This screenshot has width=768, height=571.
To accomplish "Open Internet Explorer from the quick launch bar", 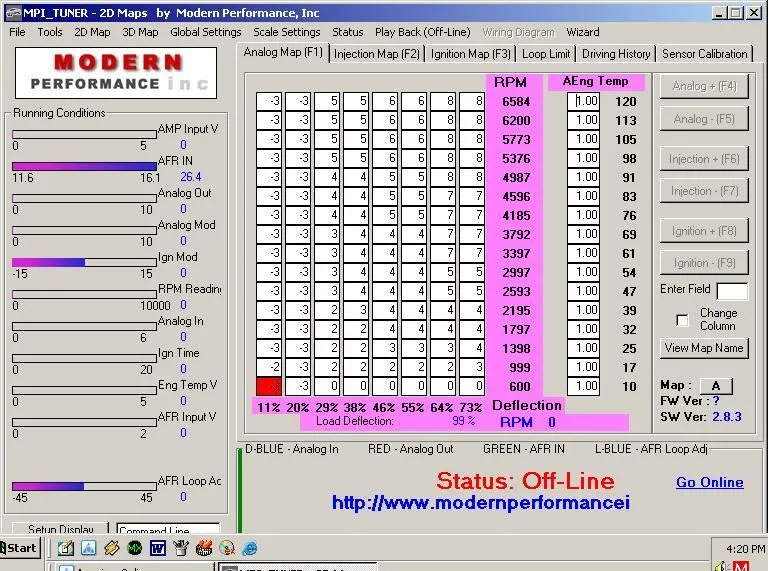I will (x=249, y=547).
